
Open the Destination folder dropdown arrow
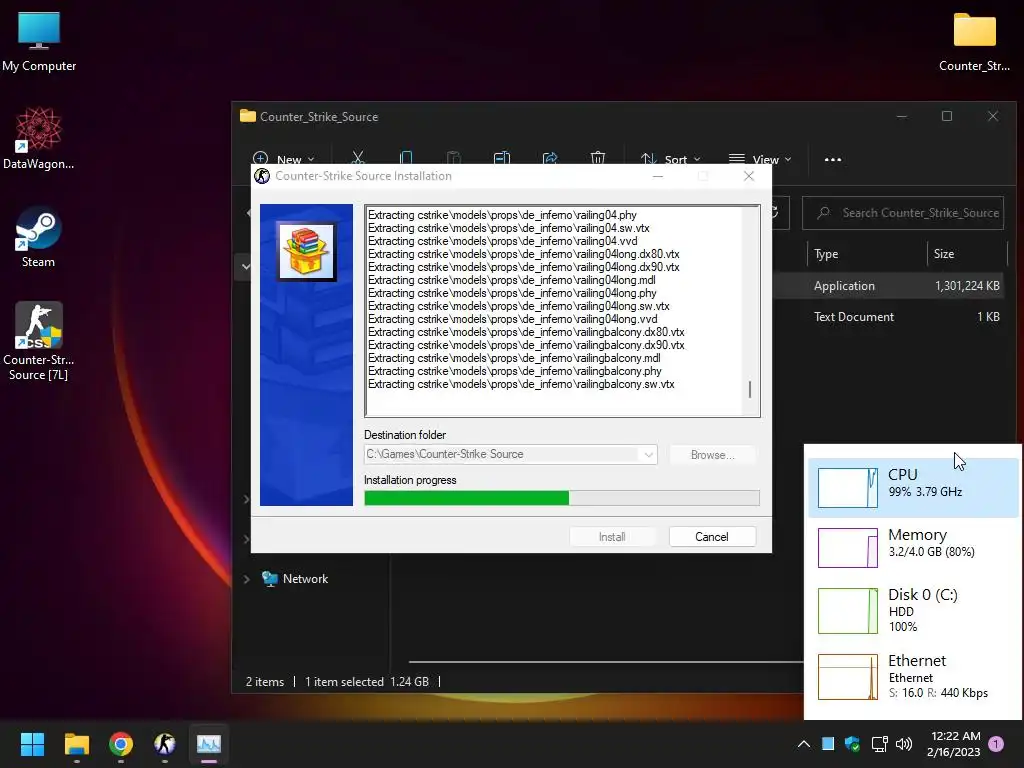point(648,455)
